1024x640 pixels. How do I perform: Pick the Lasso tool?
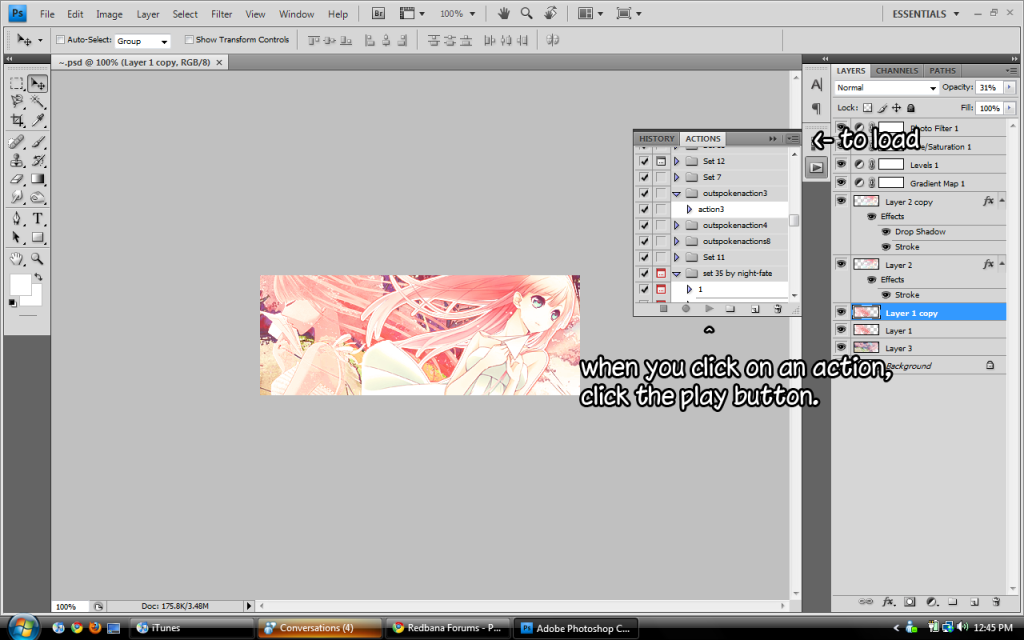pyautogui.click(x=17, y=101)
